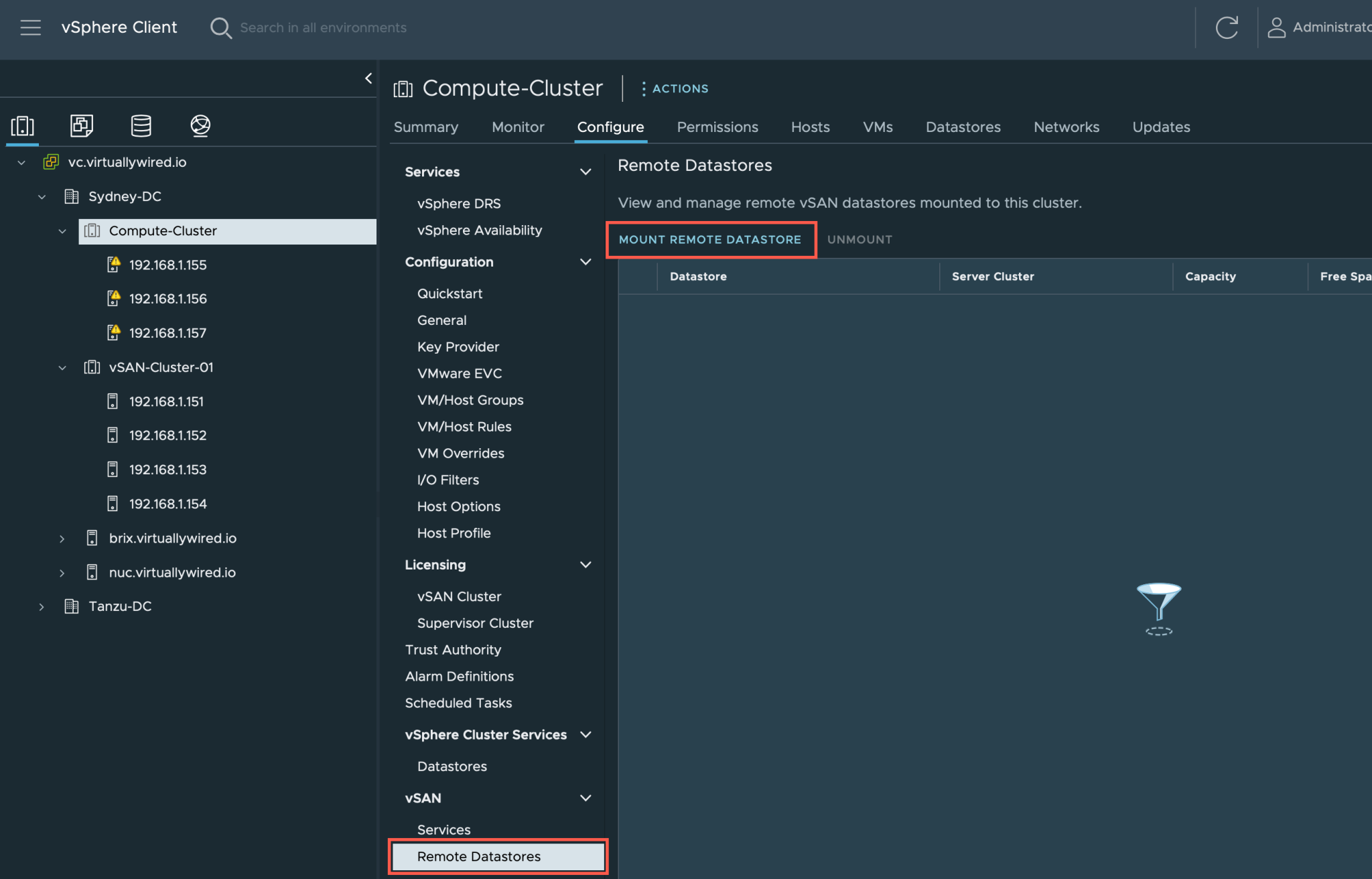Collapse the vSAN-Cluster-01 tree node
The height and width of the screenshot is (879, 1372).
click(x=62, y=367)
